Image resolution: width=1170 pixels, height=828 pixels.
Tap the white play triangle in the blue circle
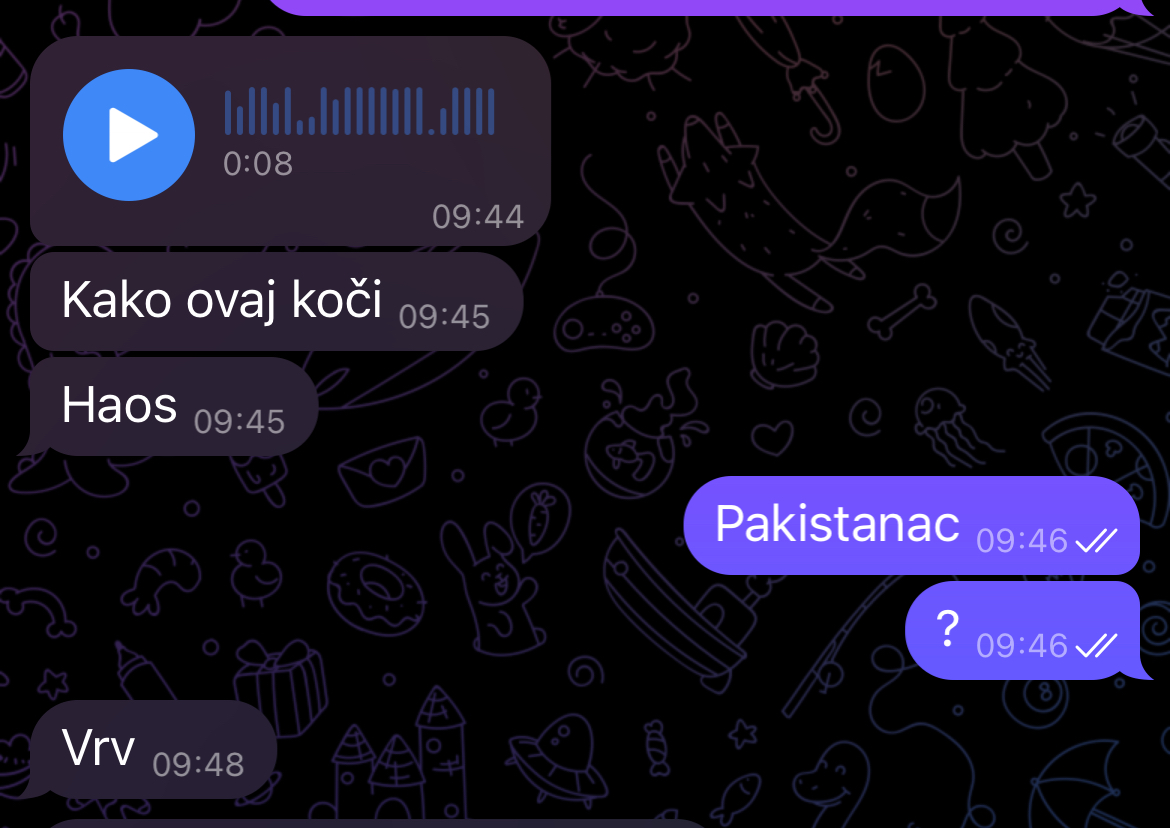(x=133, y=135)
